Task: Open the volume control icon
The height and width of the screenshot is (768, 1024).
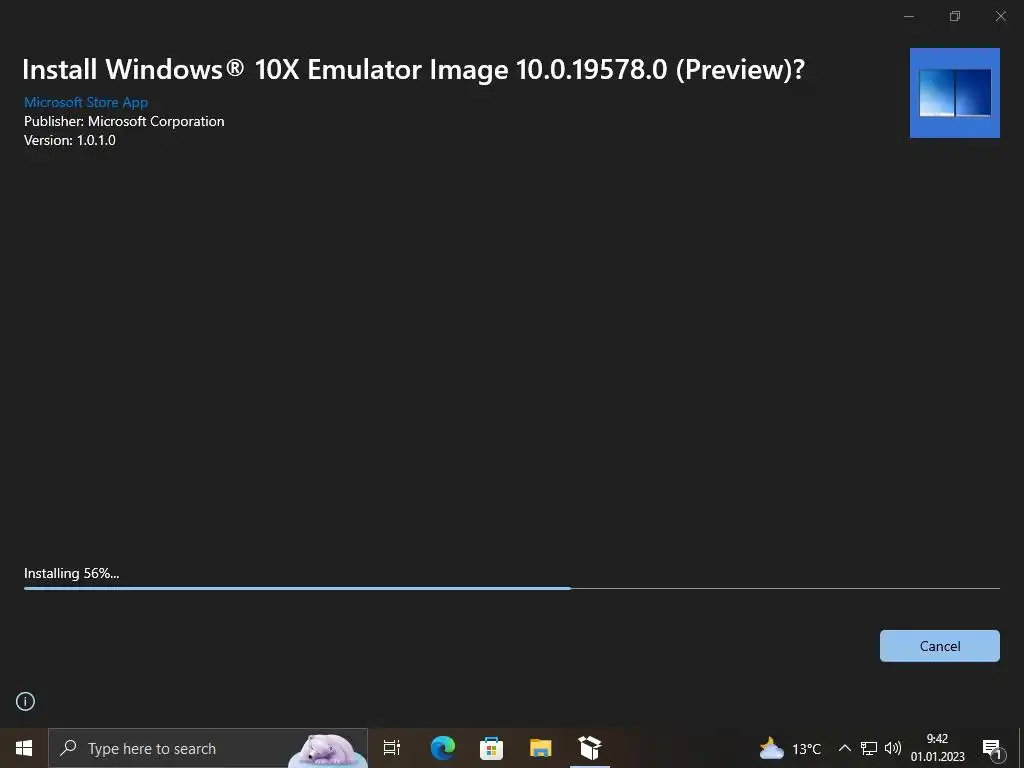Action: pyautogui.click(x=892, y=748)
